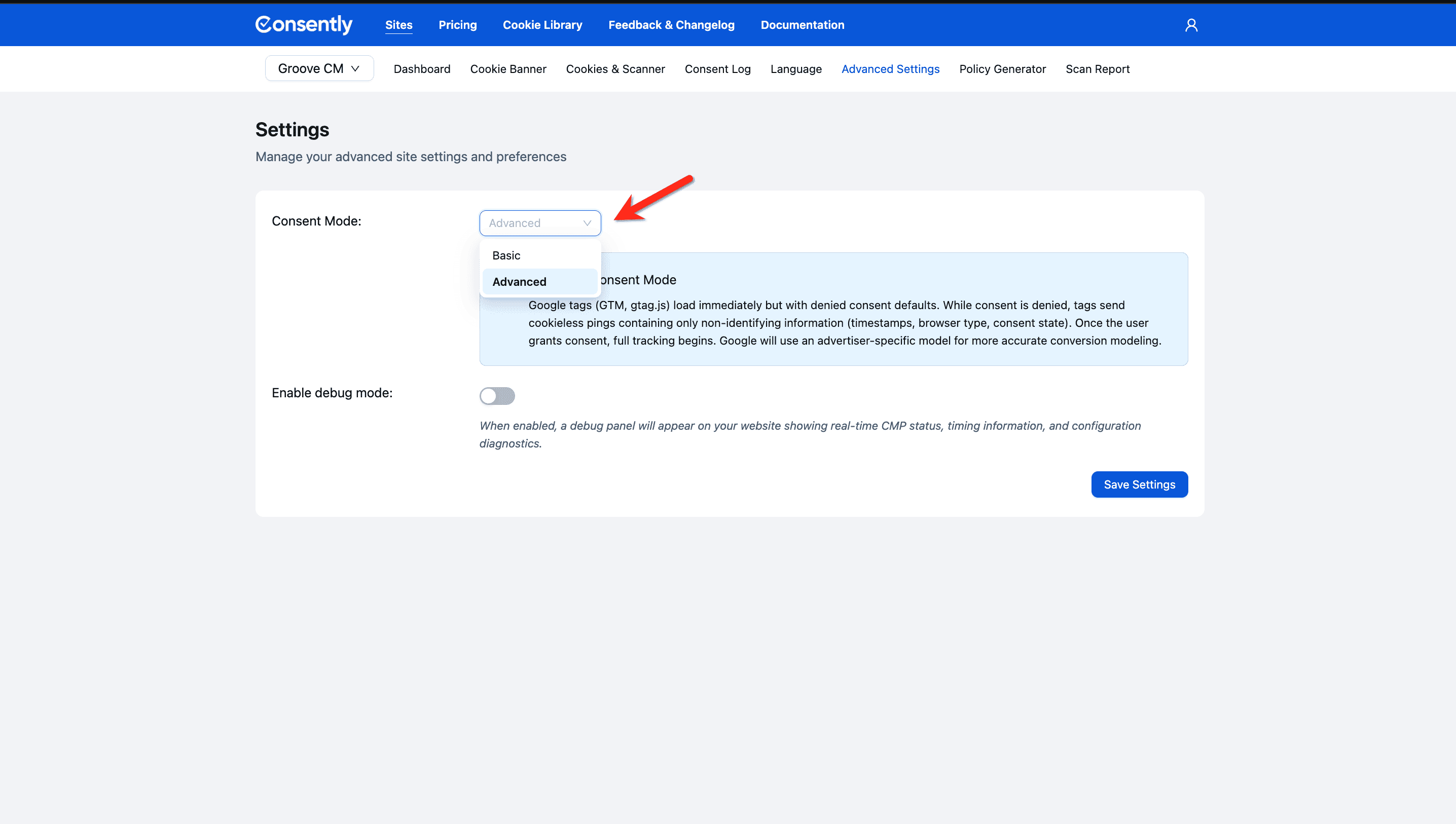Toggle the Enable debug mode switch
Viewport: 1456px width, 824px height.
tap(496, 396)
